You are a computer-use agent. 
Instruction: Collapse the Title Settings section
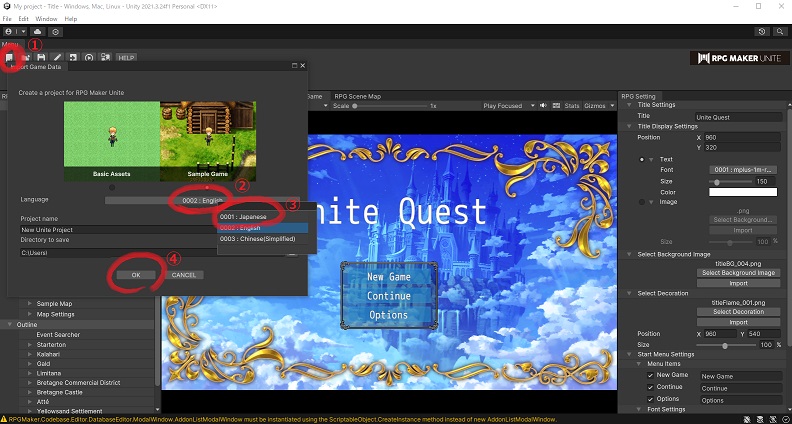pos(629,105)
